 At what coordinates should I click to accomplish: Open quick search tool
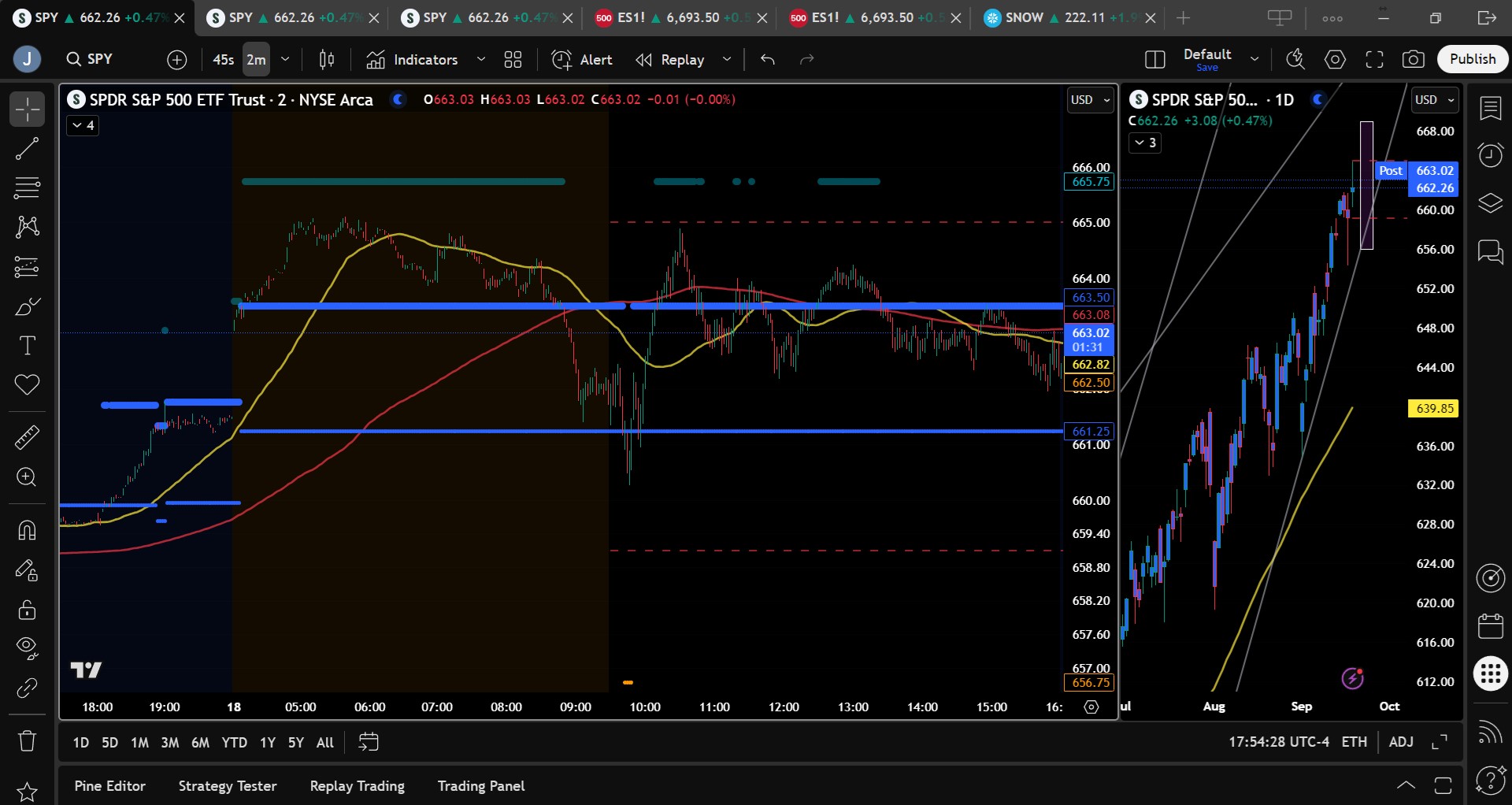1295,59
